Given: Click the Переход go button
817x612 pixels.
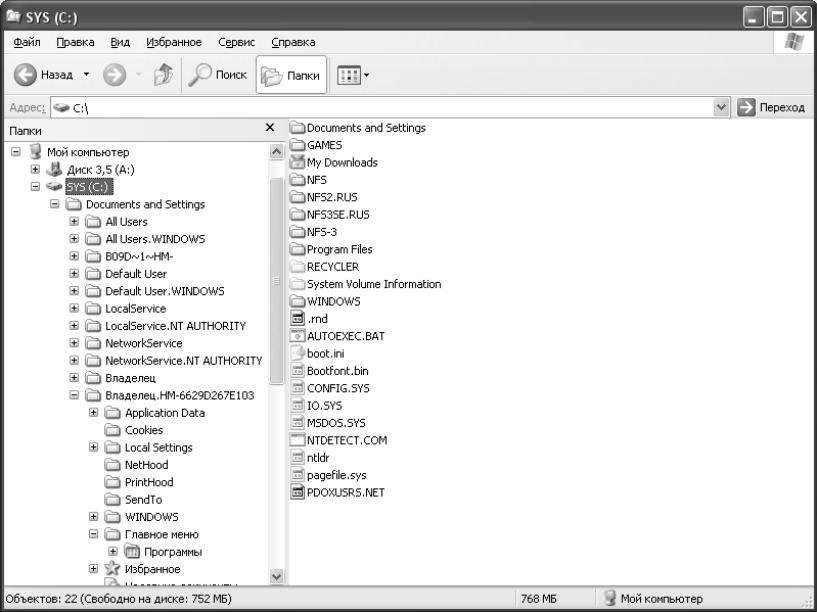Looking at the screenshot, I should [x=771, y=108].
